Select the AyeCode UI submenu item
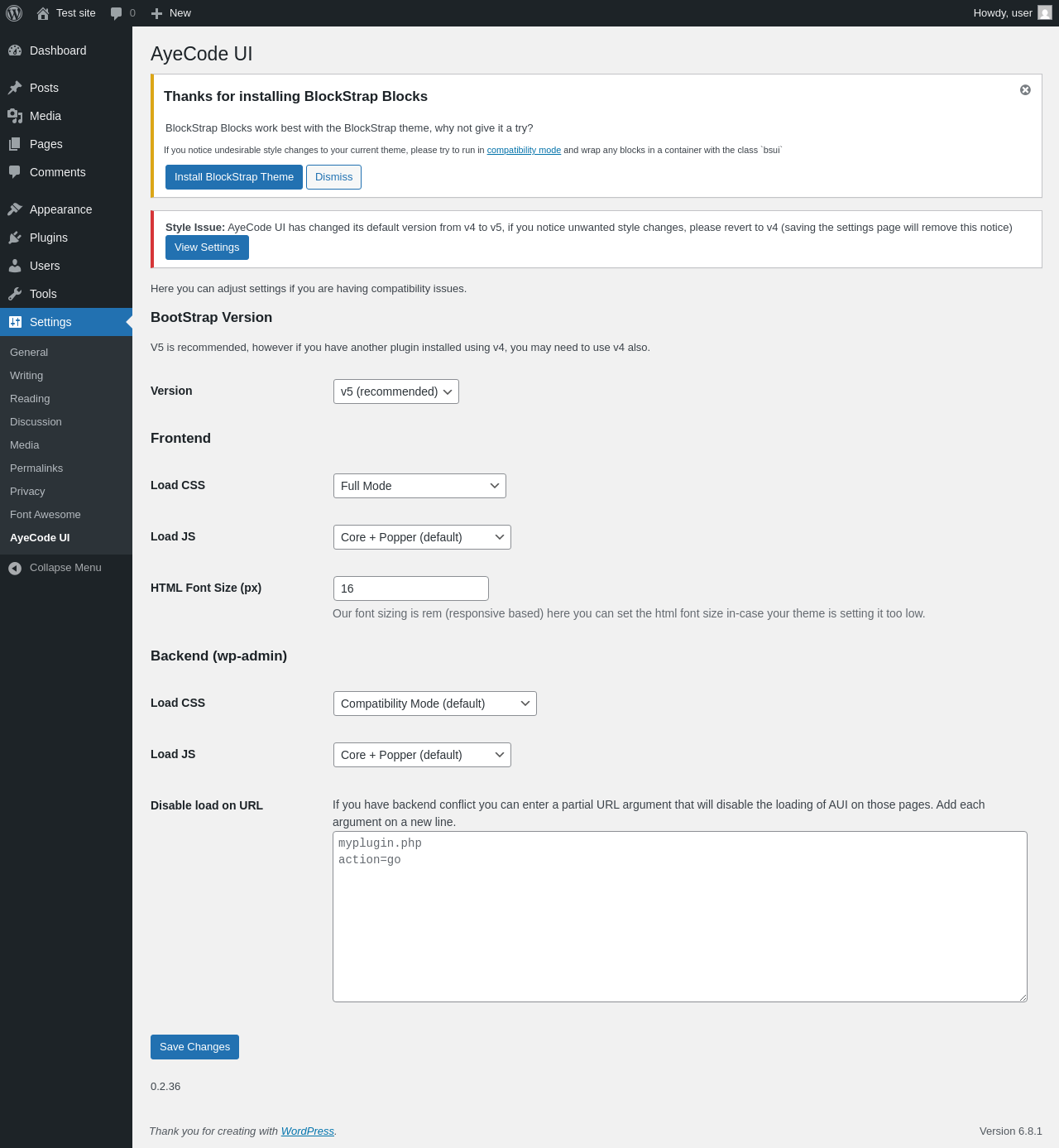Screen dimensions: 1059x1148 [x=66, y=538]
